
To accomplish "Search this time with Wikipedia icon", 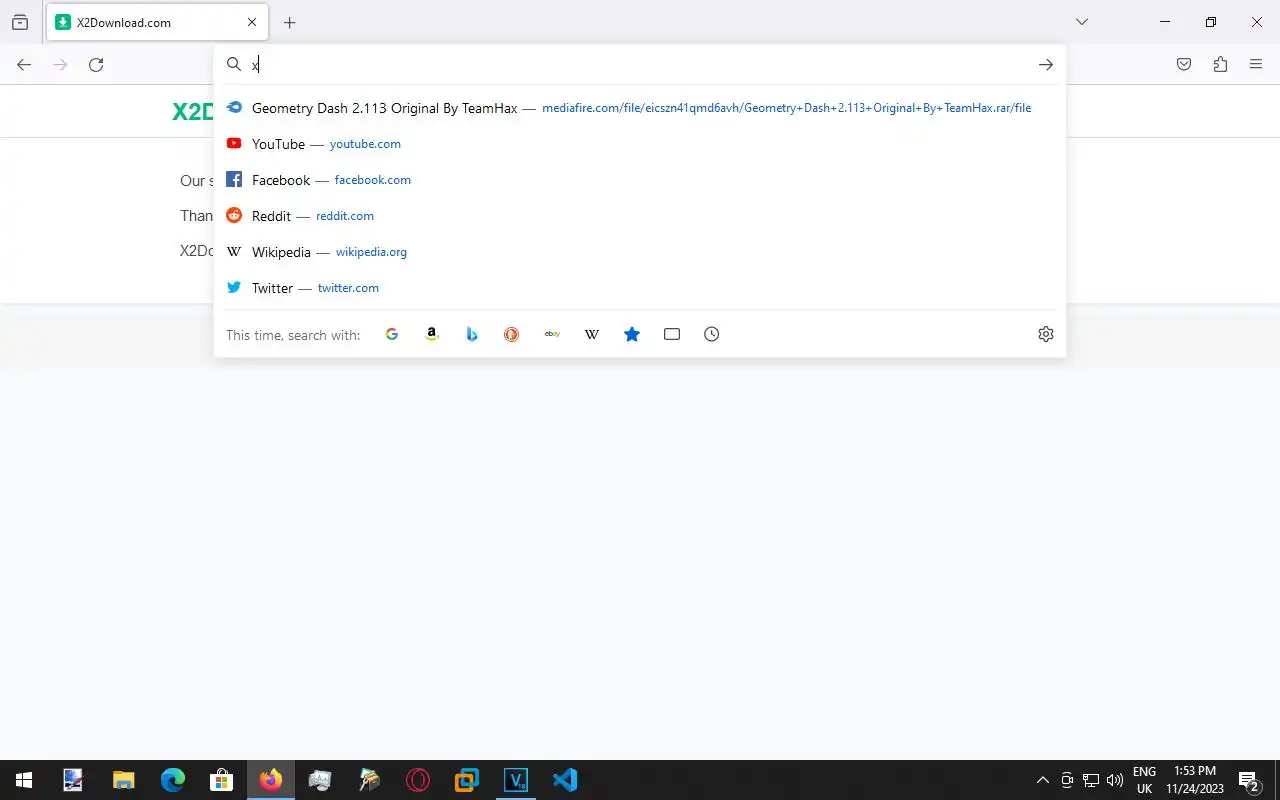I will [x=592, y=334].
